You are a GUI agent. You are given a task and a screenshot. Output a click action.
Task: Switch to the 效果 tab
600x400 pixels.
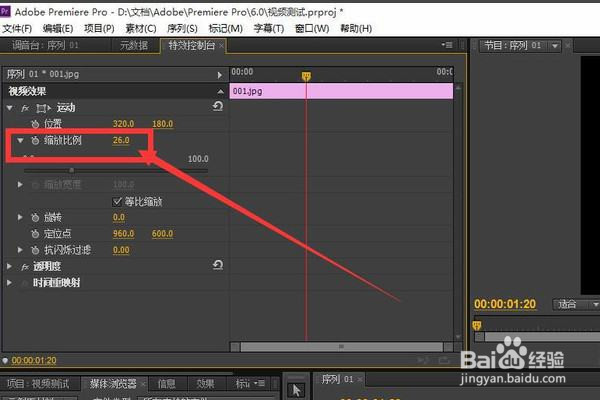tap(205, 384)
